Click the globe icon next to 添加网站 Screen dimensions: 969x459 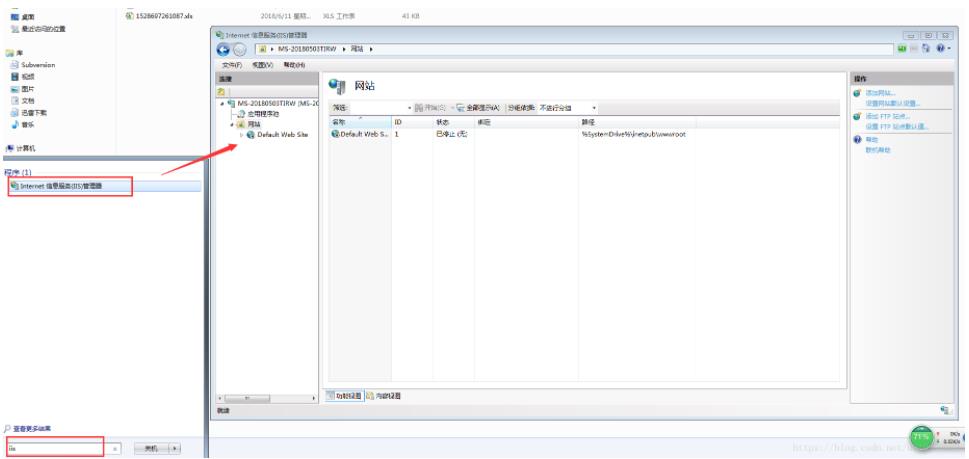857,93
